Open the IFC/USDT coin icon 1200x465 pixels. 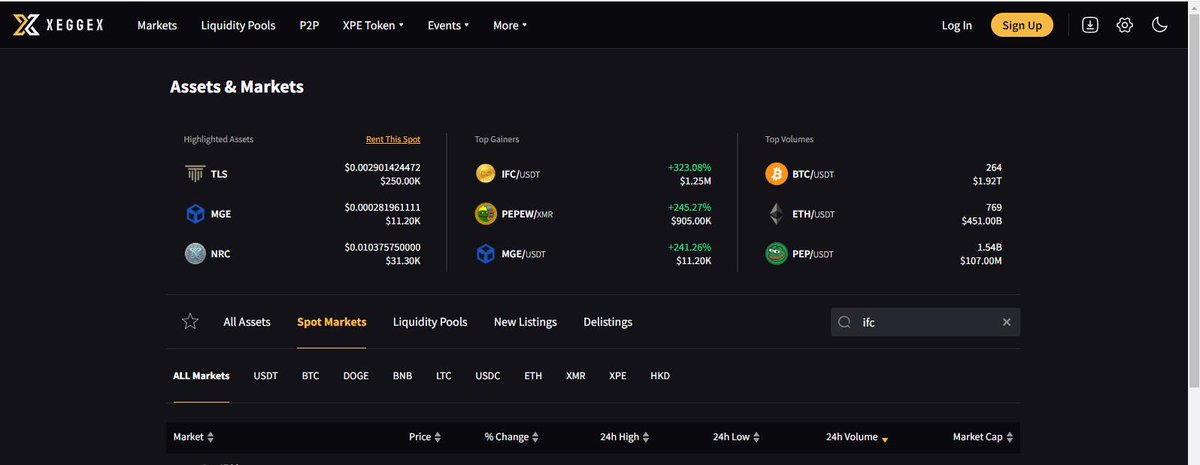[486, 174]
